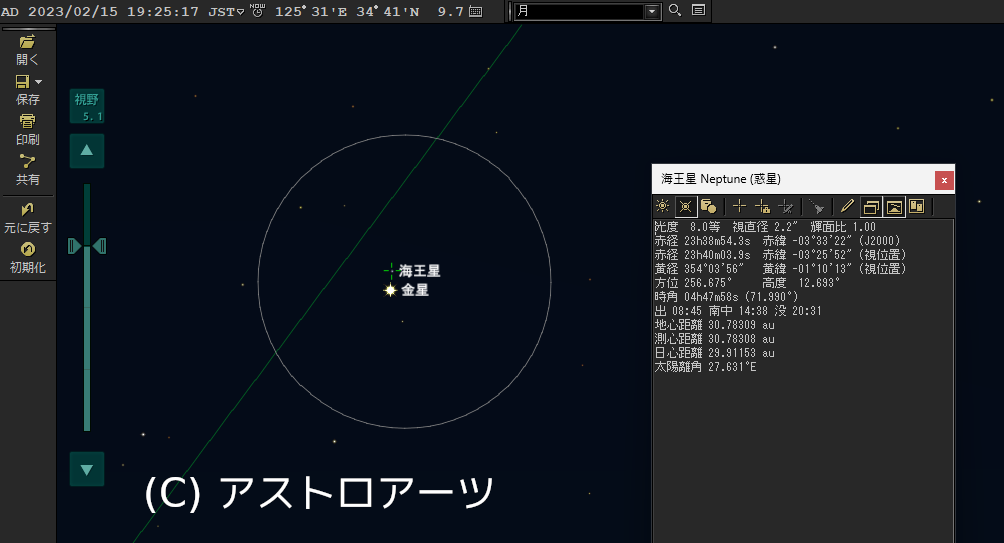Click the crosshair with lock icon

762,206
